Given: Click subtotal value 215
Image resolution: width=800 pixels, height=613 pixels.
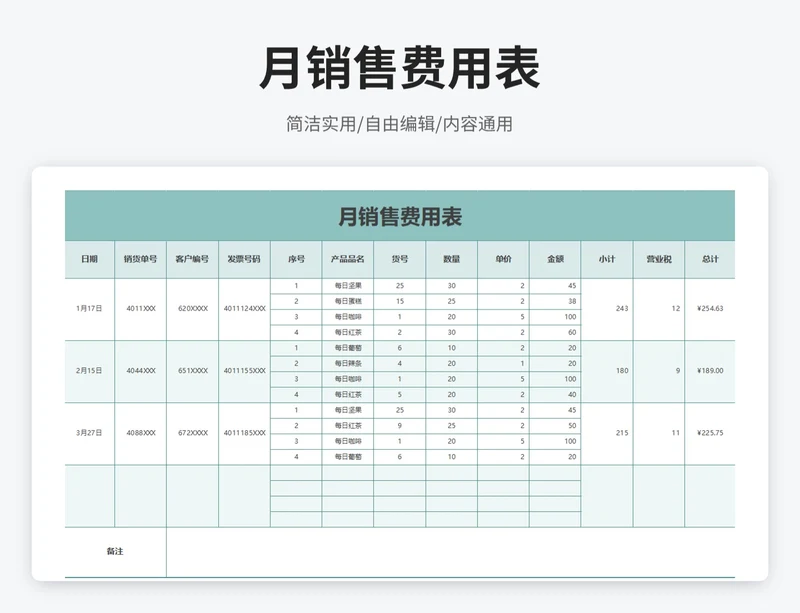Looking at the screenshot, I should [607, 433].
